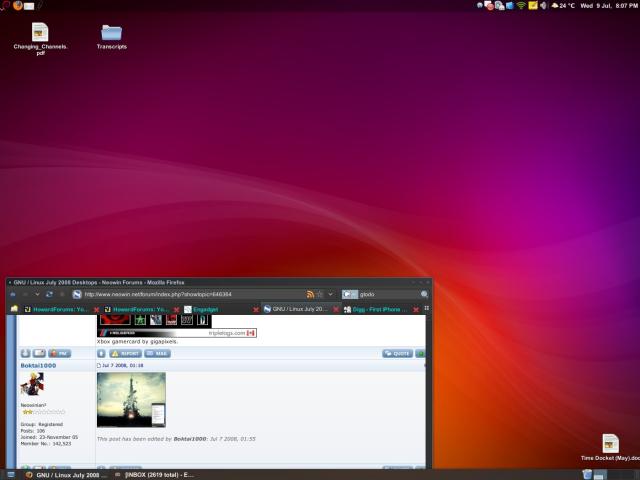Click the workspace switcher in bottom panel
The width and height of the screenshot is (640, 480).
[x=616, y=475]
